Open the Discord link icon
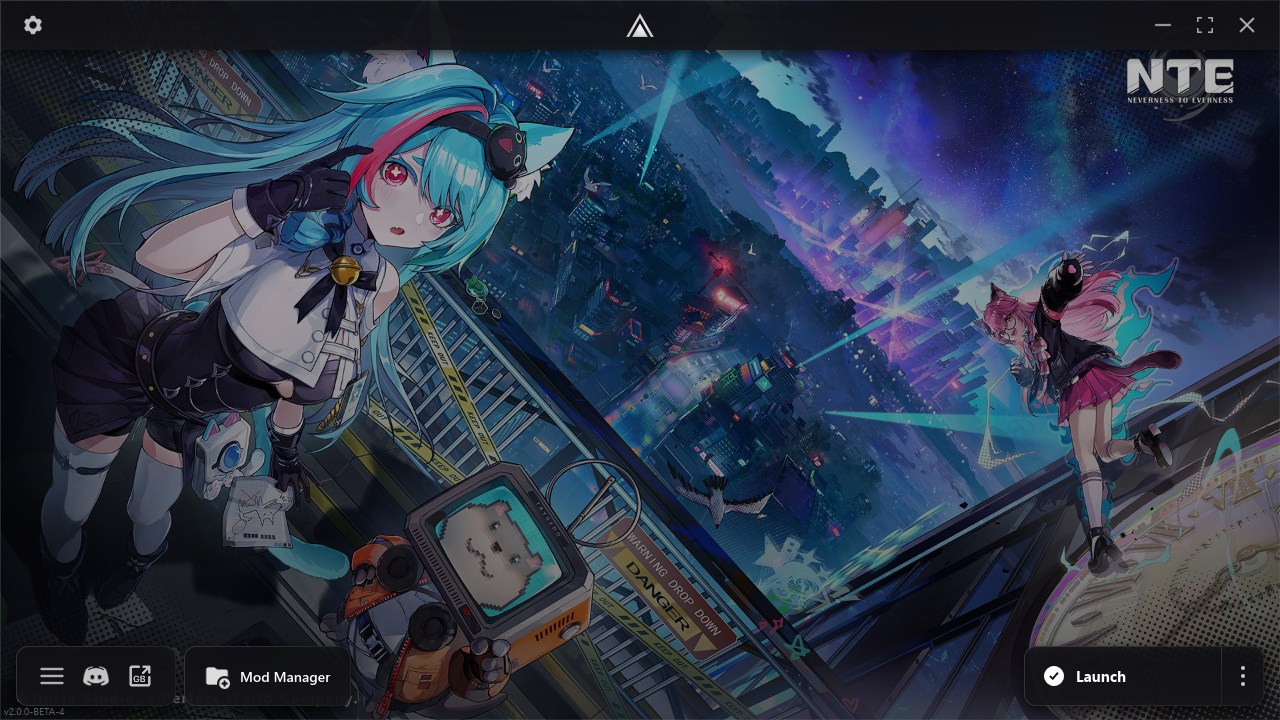 (96, 677)
